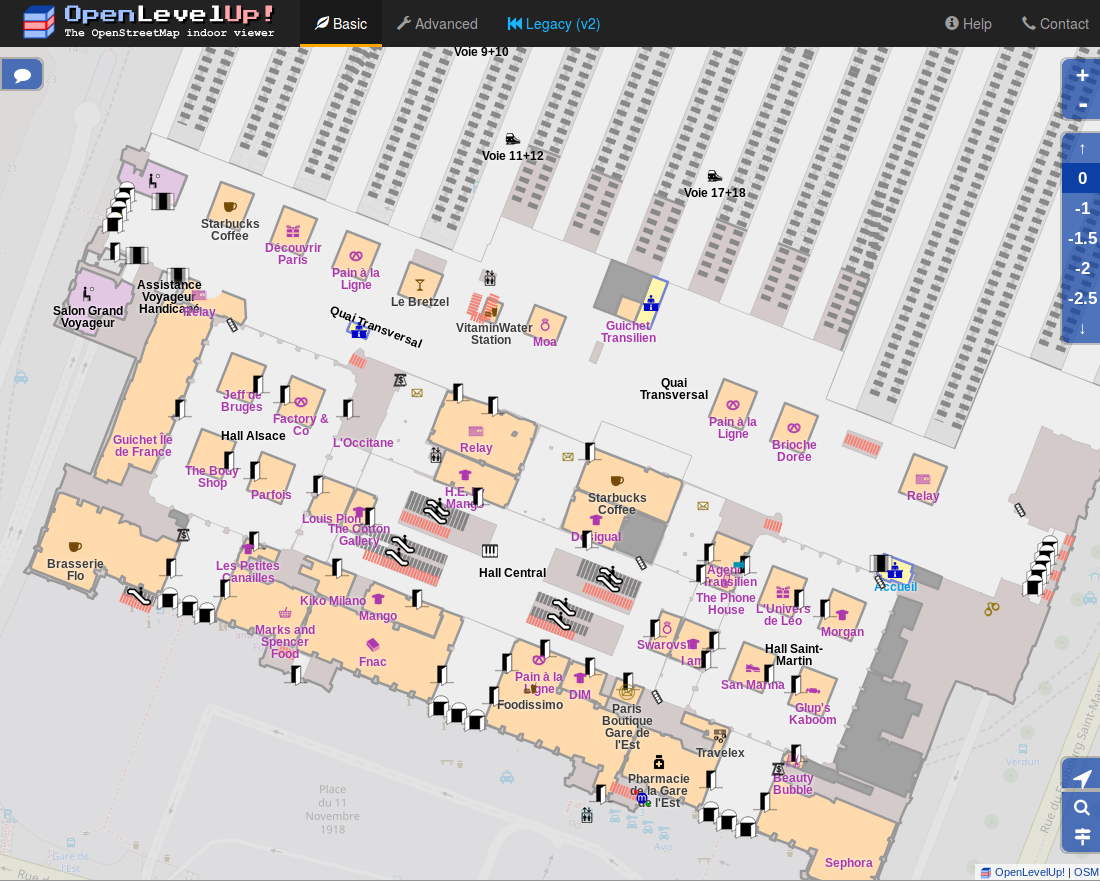Click the Glup's Kaboom candy icon
This screenshot has width=1100, height=881.
tap(812, 691)
